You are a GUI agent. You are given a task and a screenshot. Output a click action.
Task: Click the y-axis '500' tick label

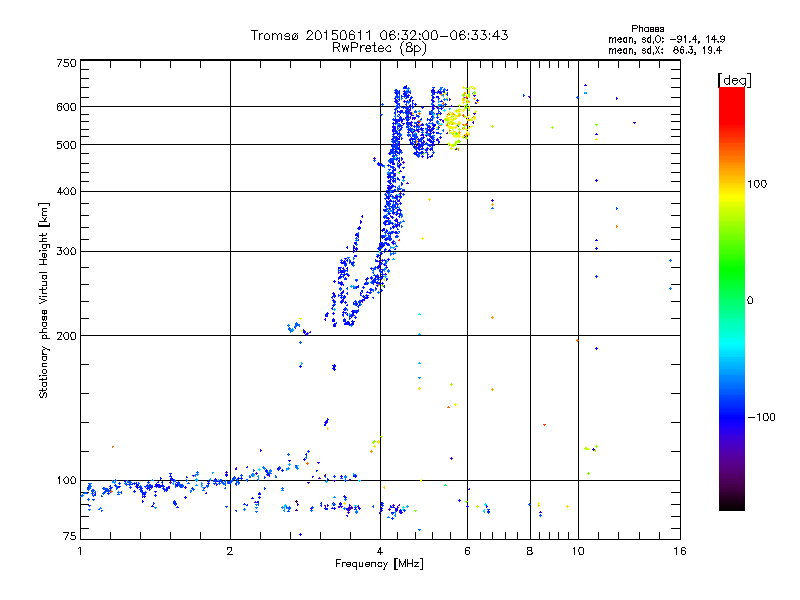[66, 145]
